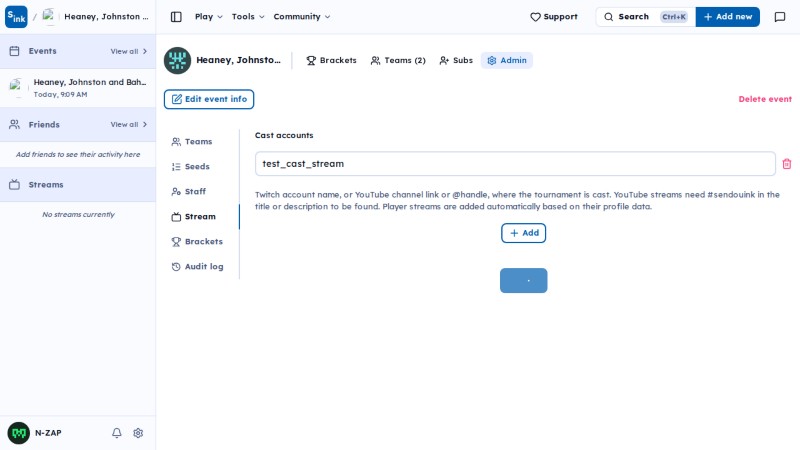Open notifications bell
The width and height of the screenshot is (800, 450).
point(117,433)
